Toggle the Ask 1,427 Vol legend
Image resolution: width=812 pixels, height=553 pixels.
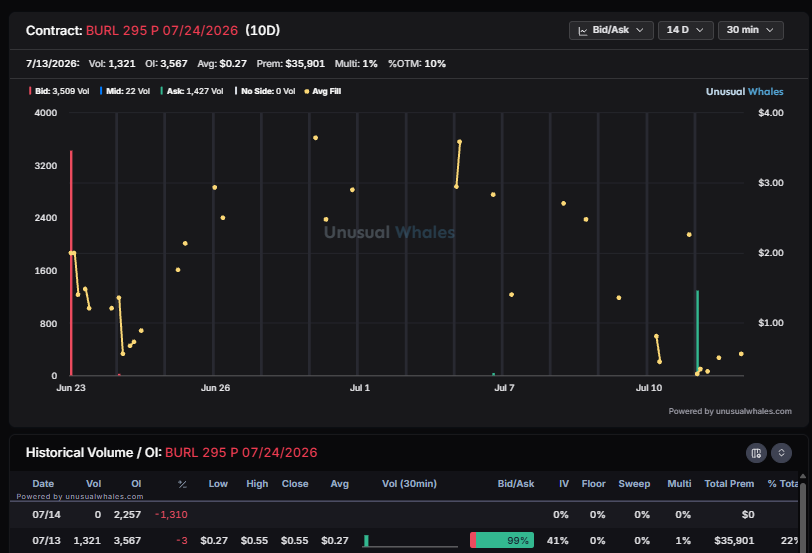[192, 91]
